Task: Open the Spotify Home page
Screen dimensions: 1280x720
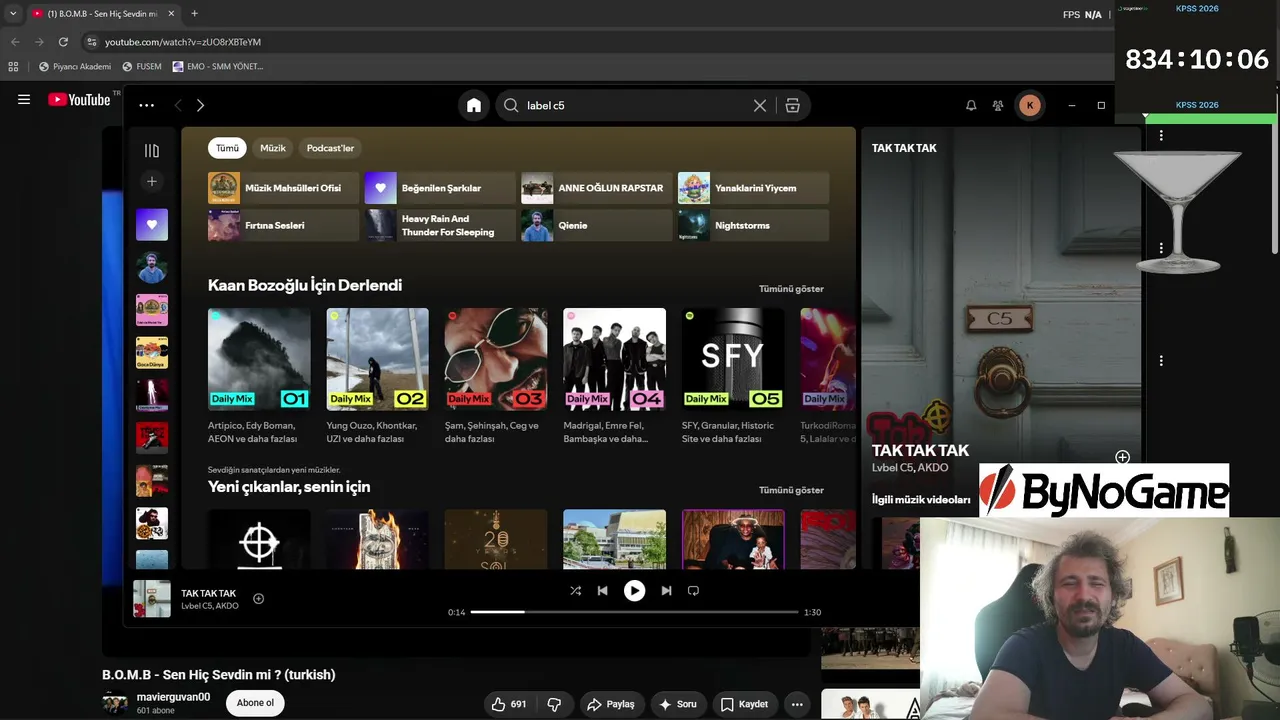Action: (x=474, y=105)
